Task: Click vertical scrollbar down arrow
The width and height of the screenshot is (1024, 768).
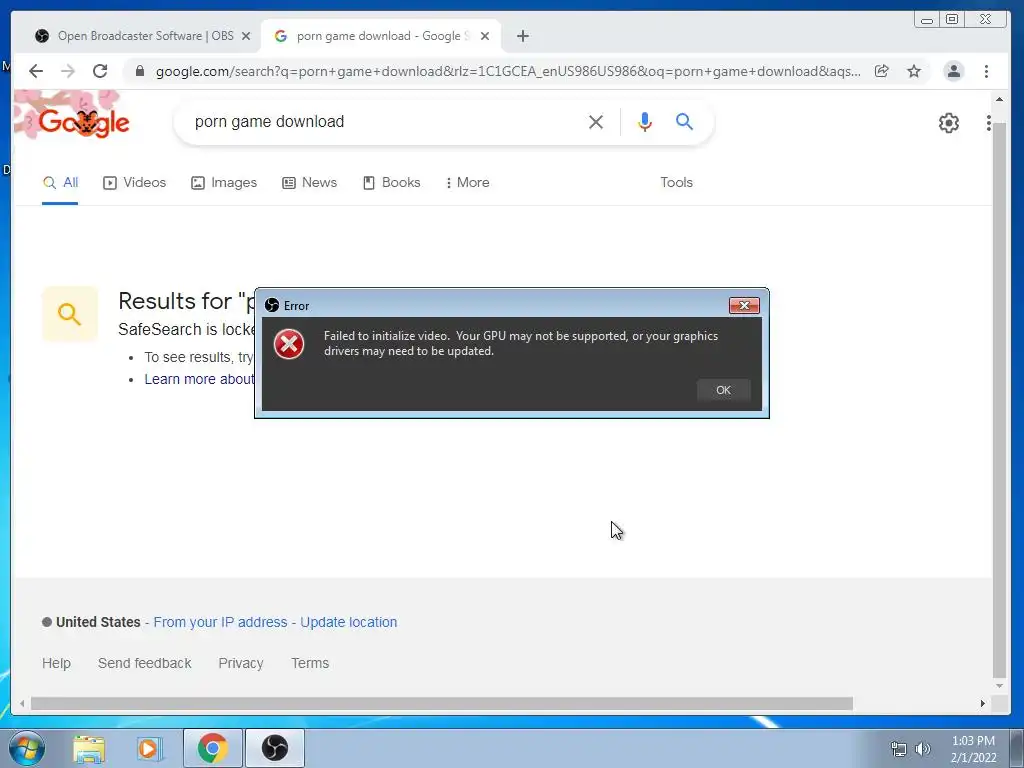Action: click(999, 686)
